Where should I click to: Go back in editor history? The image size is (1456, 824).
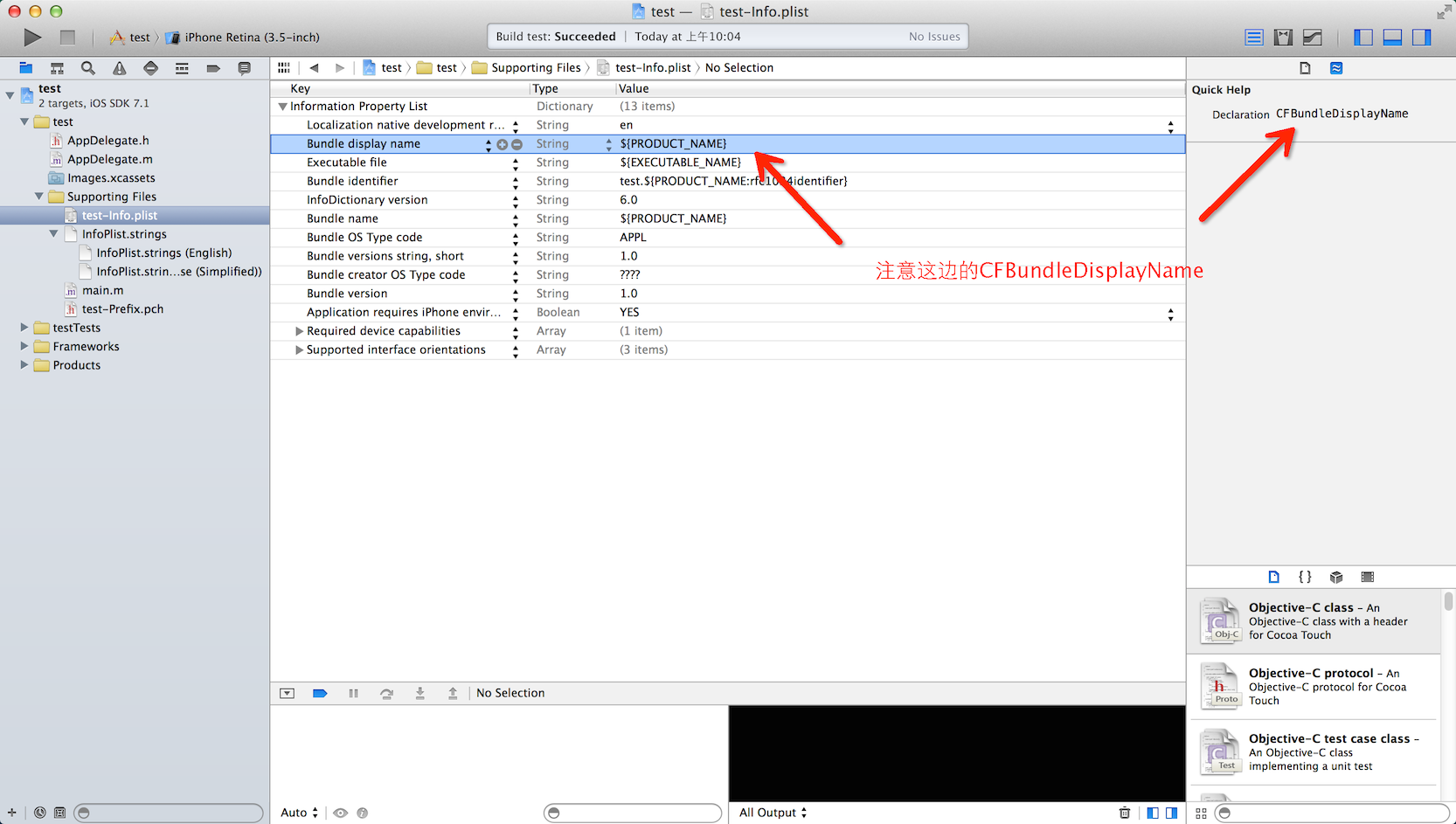[x=314, y=67]
